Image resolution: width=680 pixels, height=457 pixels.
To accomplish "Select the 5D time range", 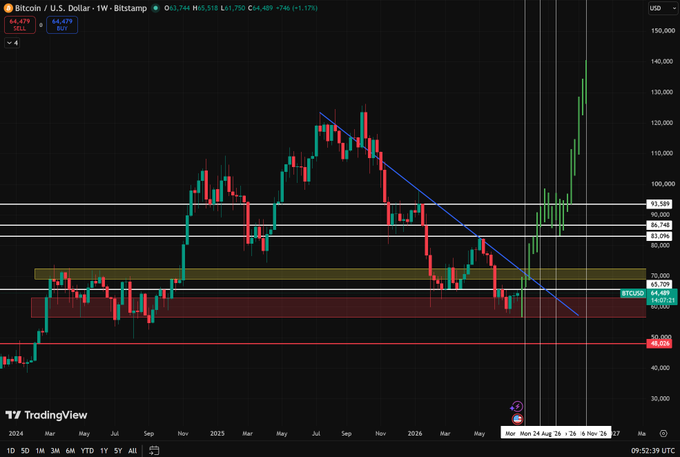I will pos(25,450).
